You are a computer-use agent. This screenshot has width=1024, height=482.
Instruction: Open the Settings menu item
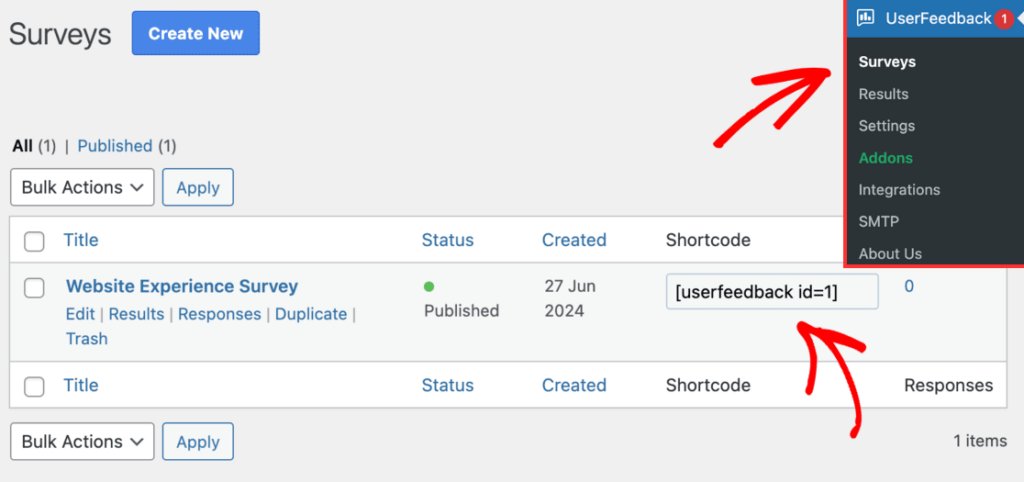[x=886, y=126]
